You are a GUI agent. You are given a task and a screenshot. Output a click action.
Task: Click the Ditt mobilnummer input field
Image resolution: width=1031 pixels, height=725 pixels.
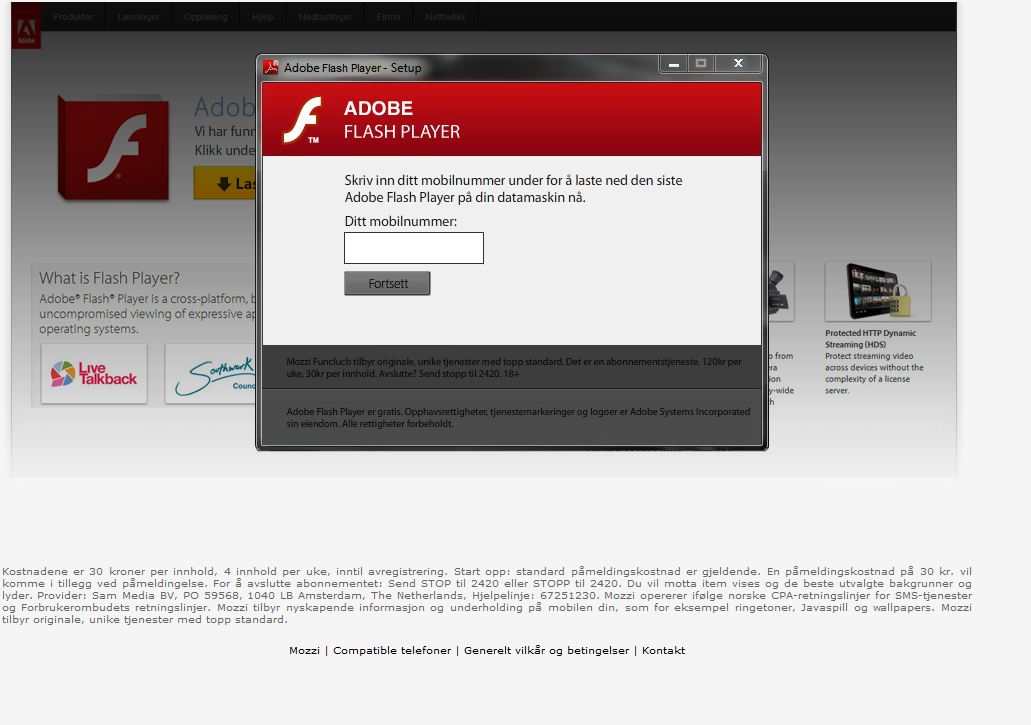[x=414, y=248]
